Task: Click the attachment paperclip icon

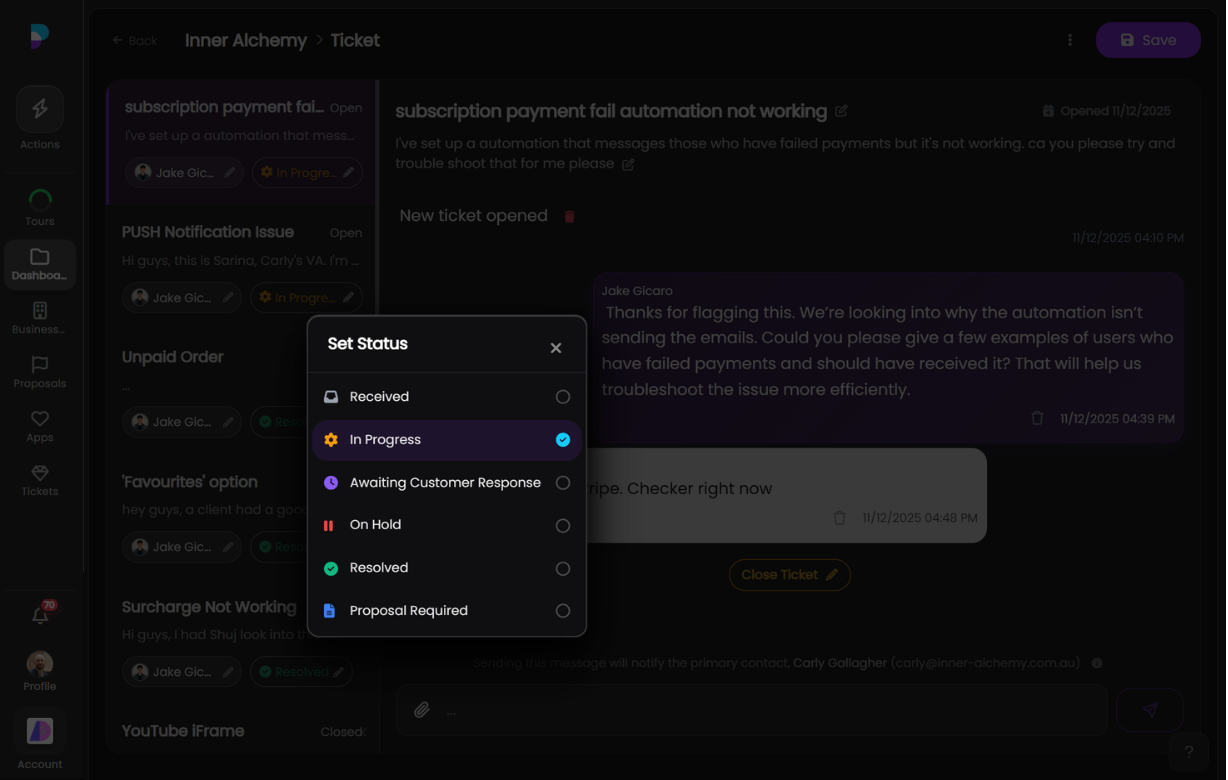Action: pyautogui.click(x=422, y=710)
